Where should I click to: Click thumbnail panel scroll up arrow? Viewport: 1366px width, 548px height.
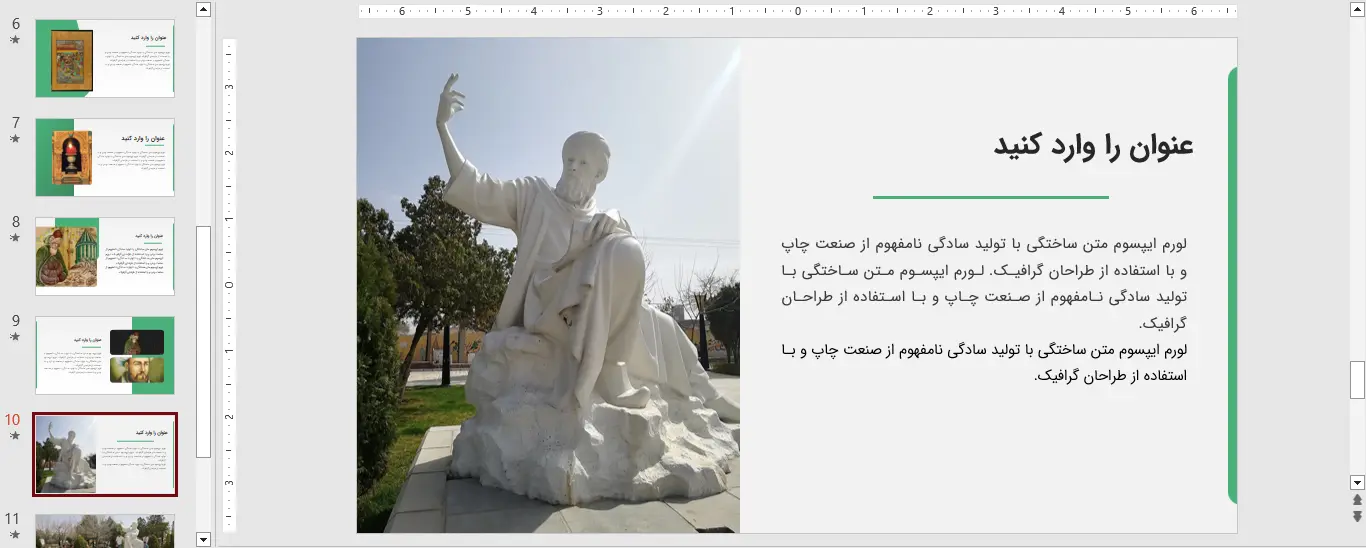(204, 9)
